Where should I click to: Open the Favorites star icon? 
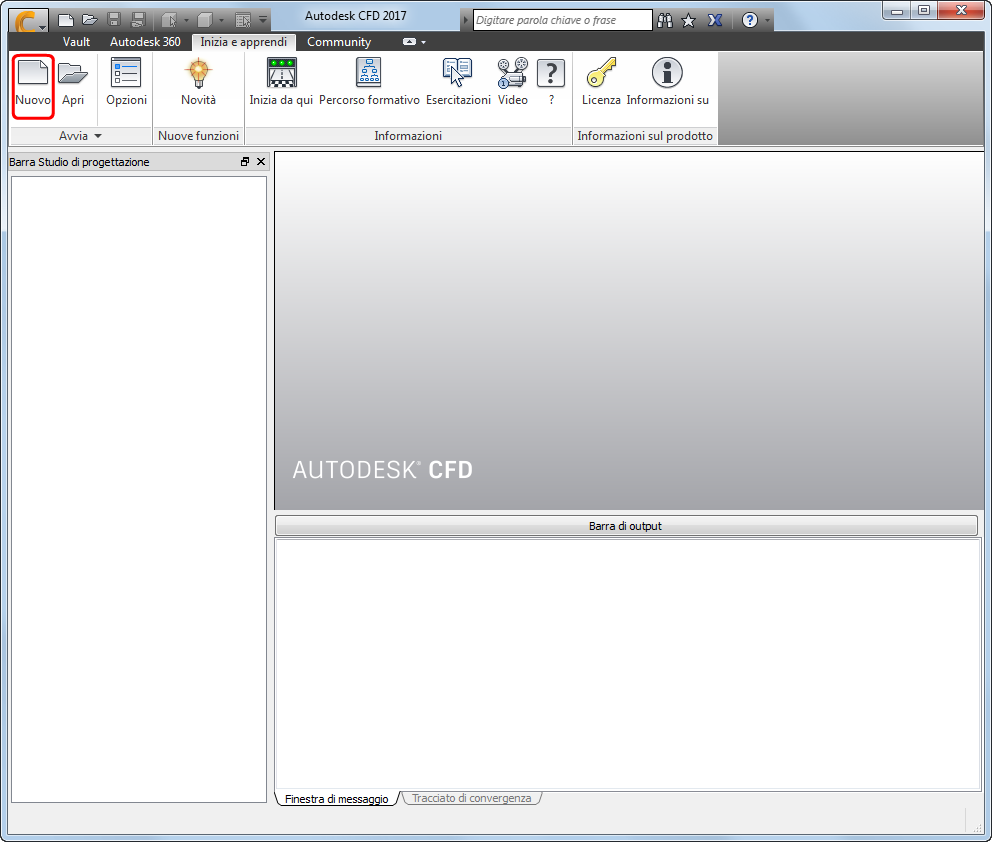(x=689, y=20)
